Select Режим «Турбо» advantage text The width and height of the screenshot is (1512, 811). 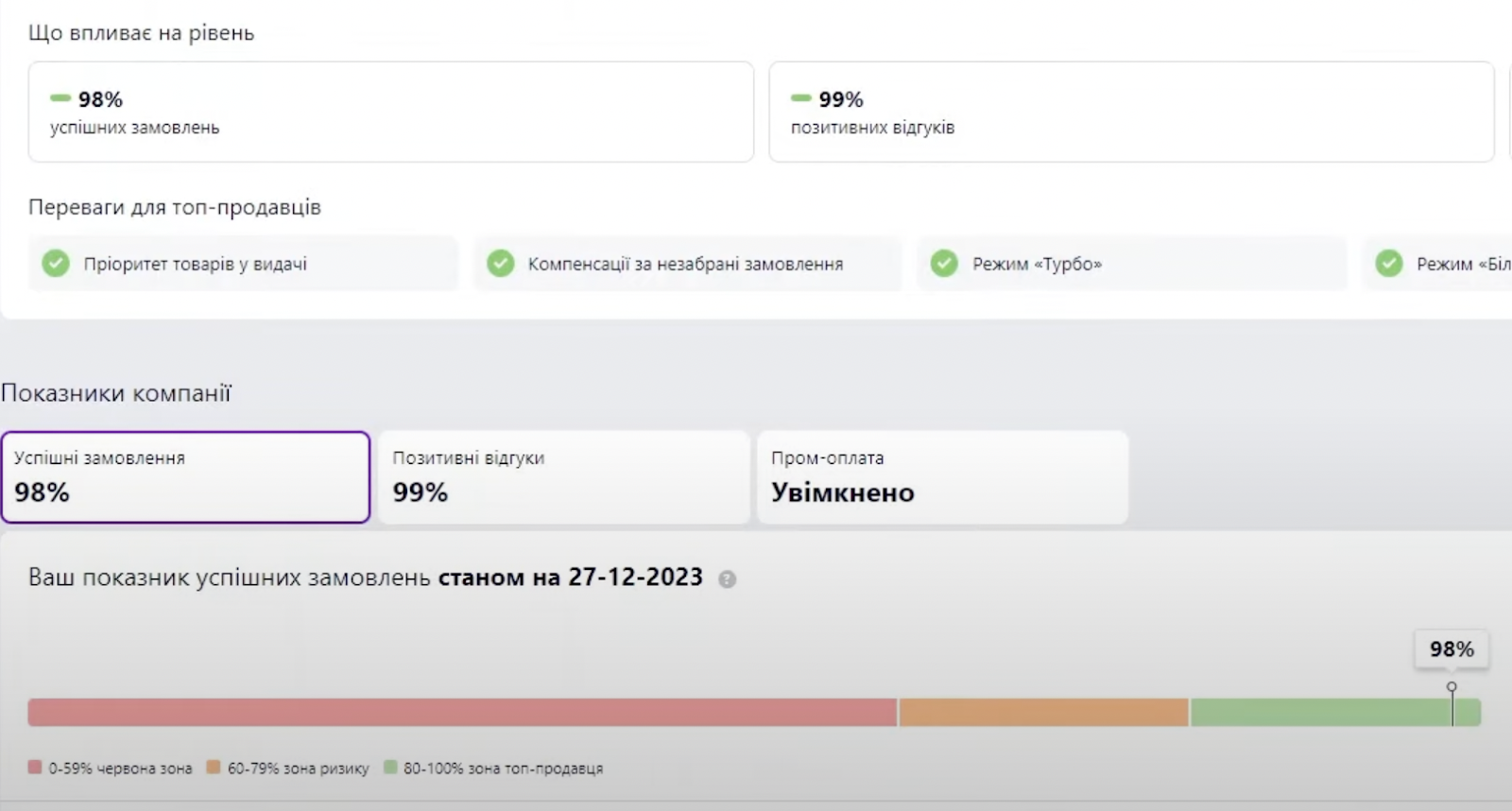click(1037, 264)
